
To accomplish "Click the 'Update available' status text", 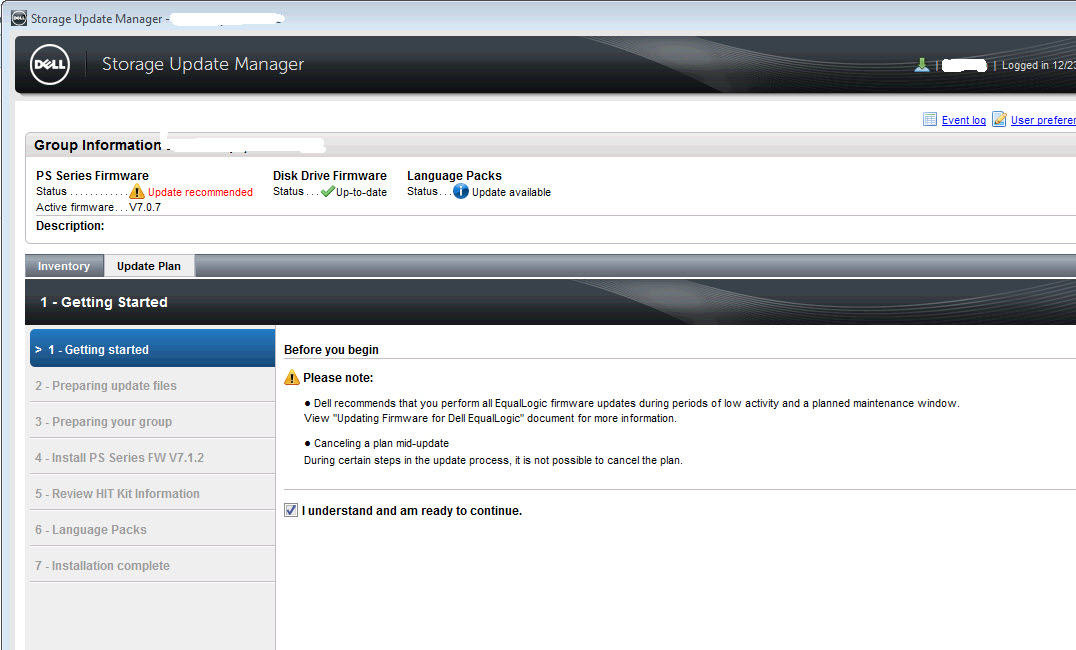I will pyautogui.click(x=511, y=192).
